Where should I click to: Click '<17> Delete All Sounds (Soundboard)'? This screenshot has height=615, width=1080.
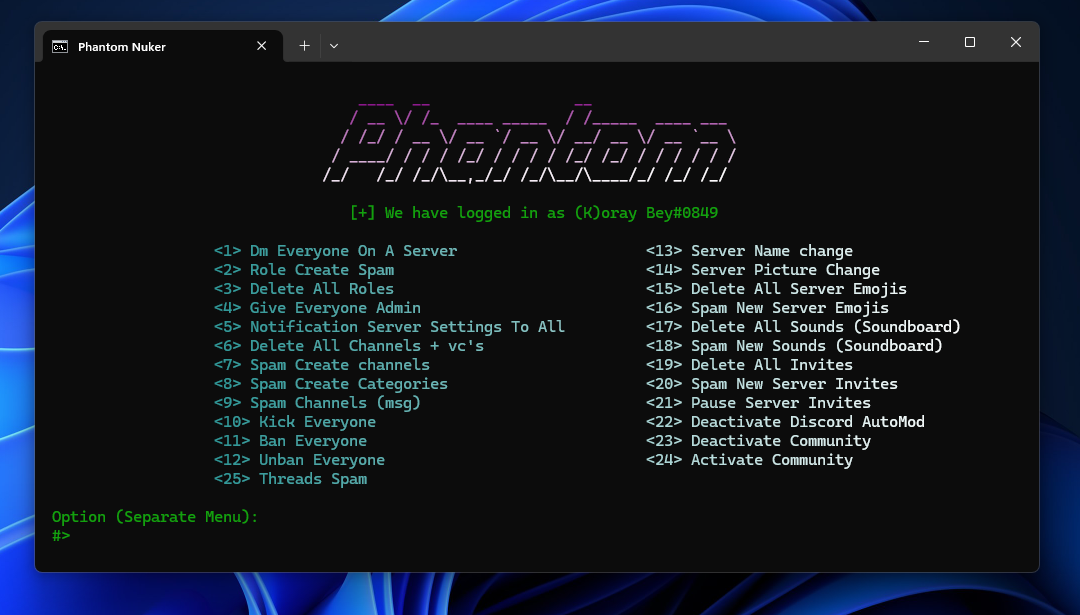tap(803, 326)
